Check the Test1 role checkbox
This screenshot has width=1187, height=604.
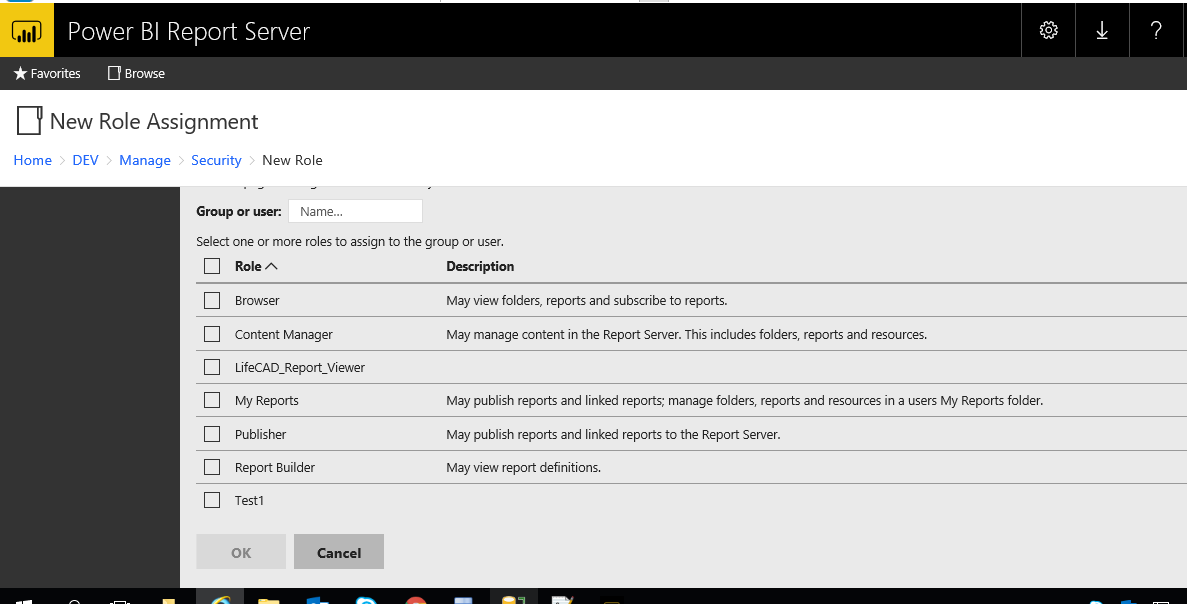[x=212, y=500]
